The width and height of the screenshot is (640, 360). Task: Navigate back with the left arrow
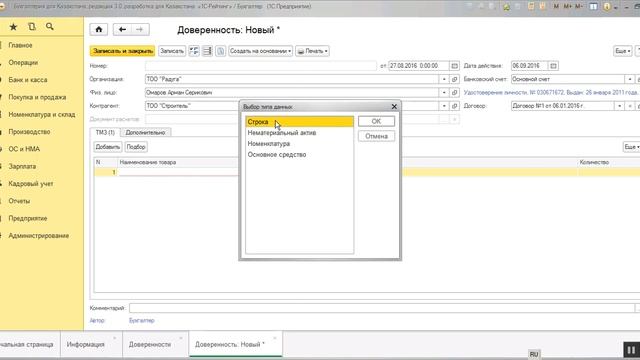pos(122,29)
